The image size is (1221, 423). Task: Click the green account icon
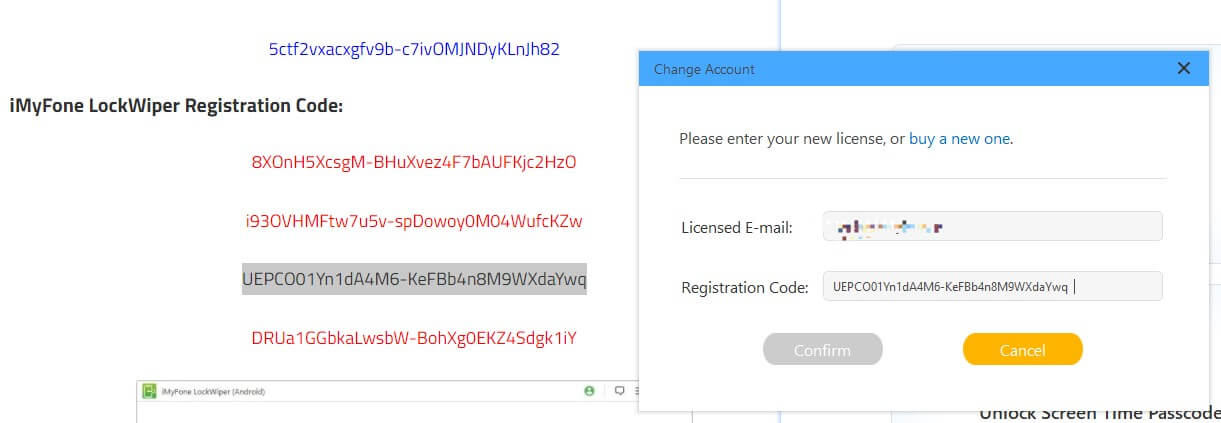point(589,391)
